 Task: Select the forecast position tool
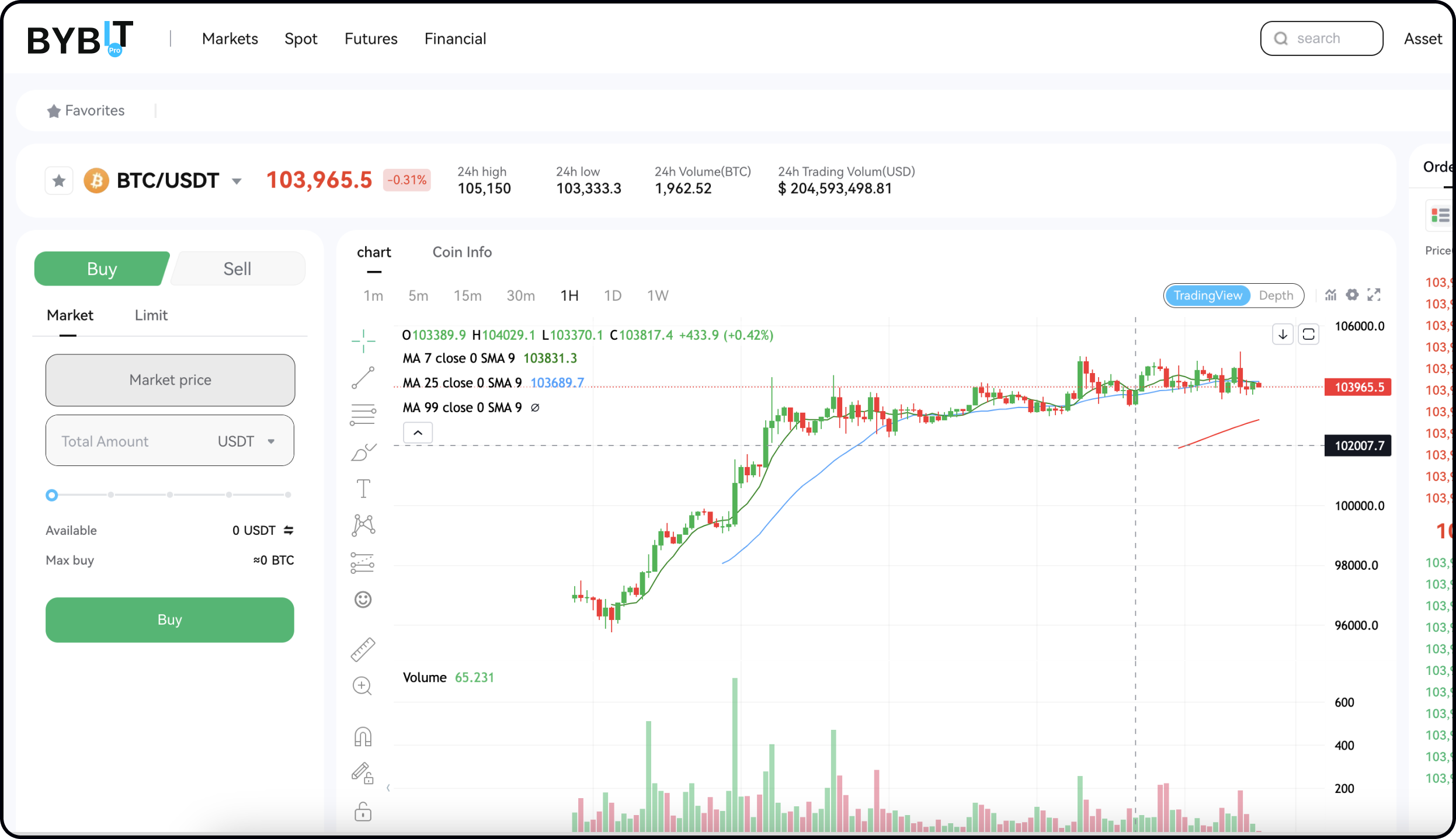click(363, 563)
